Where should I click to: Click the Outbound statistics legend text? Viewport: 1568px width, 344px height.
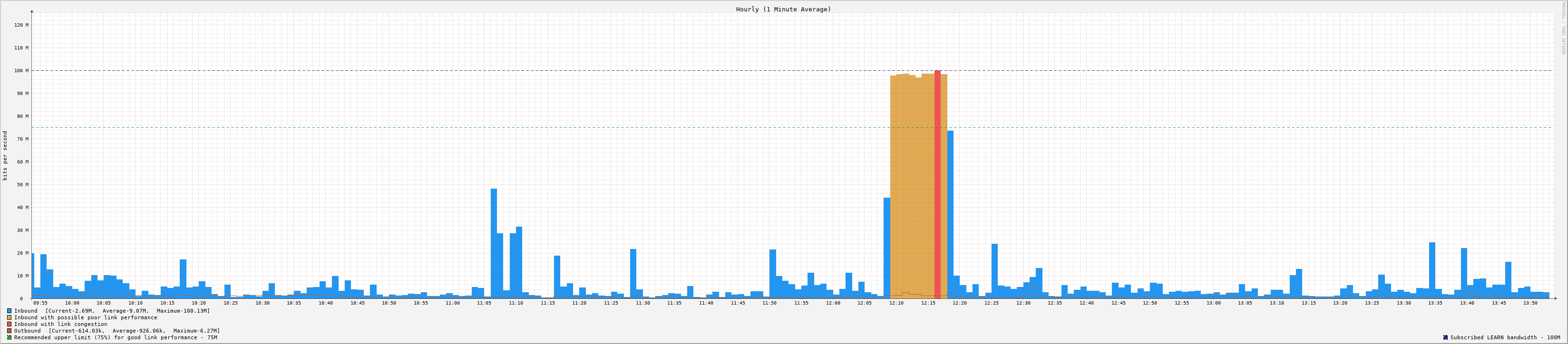pyautogui.click(x=116, y=331)
